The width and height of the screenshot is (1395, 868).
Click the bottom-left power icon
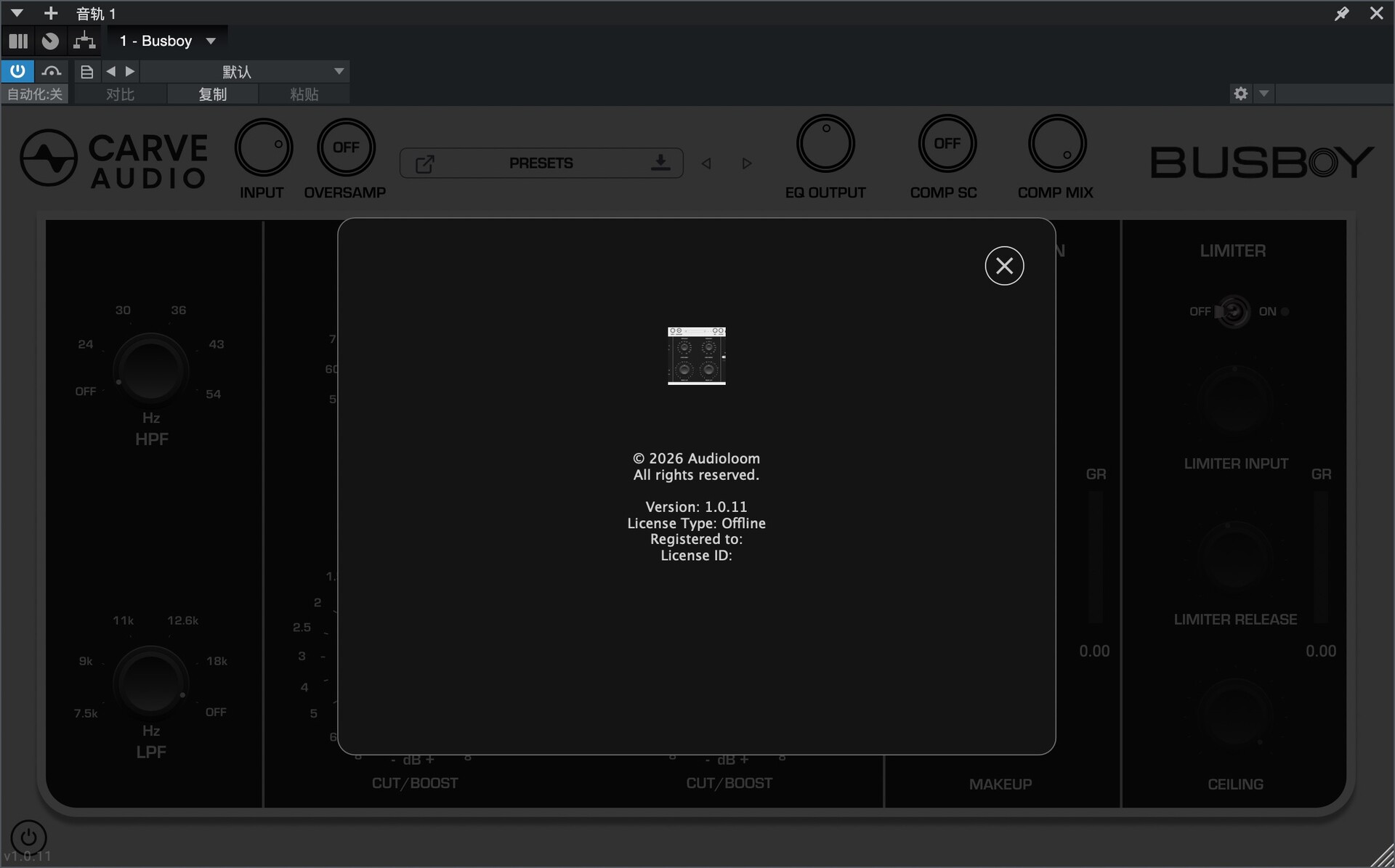pos(28,837)
